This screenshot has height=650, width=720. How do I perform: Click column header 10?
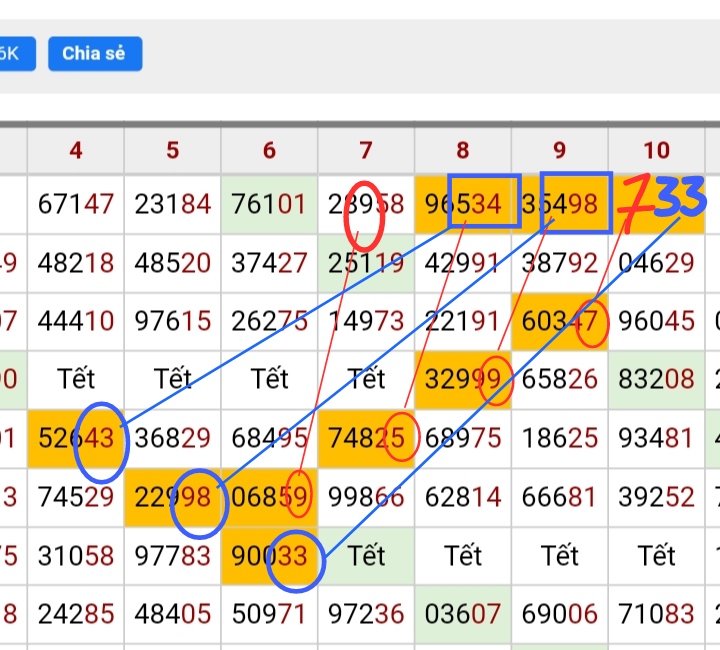(x=656, y=150)
